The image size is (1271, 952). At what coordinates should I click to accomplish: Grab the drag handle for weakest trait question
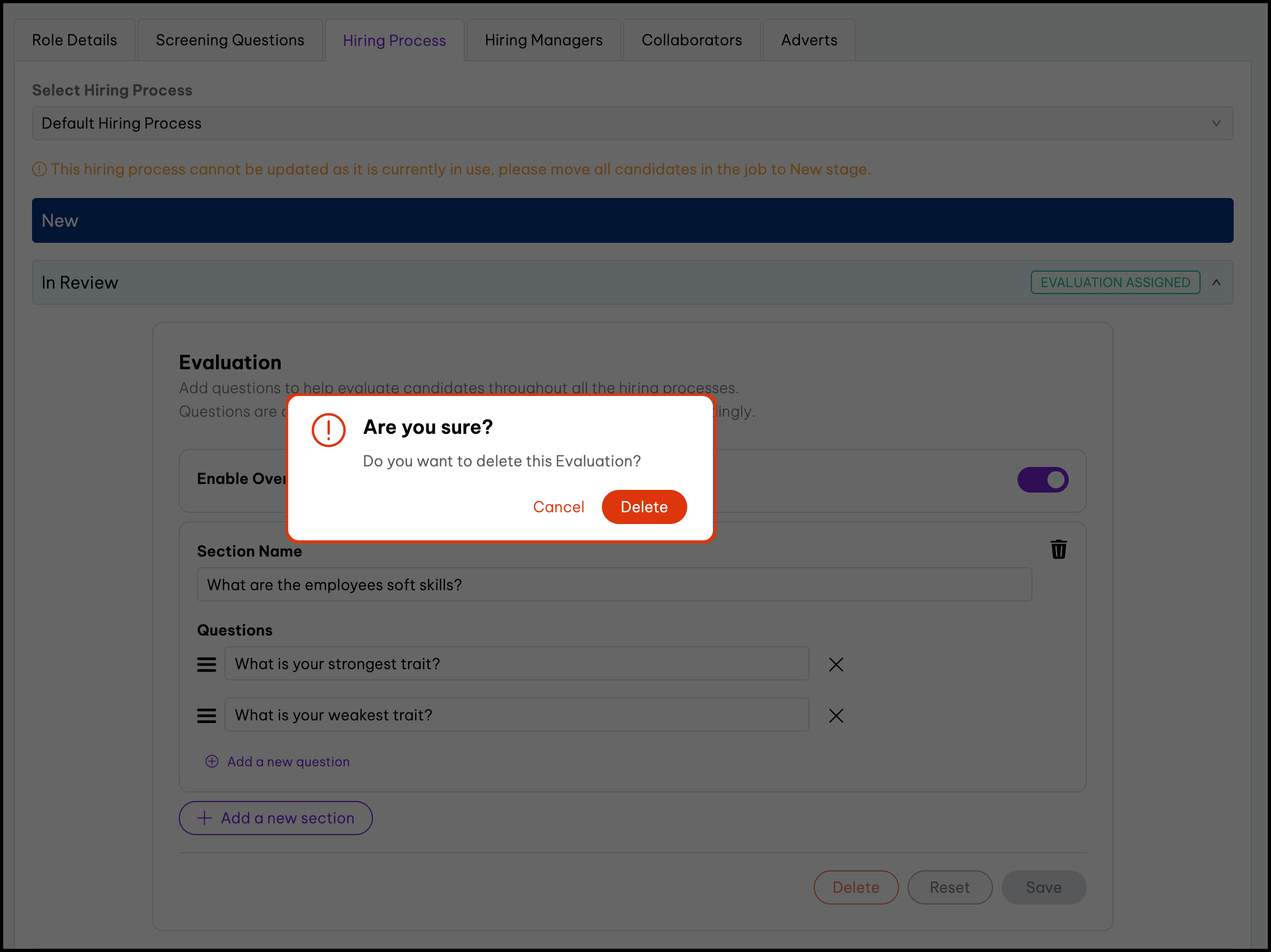[x=207, y=716]
